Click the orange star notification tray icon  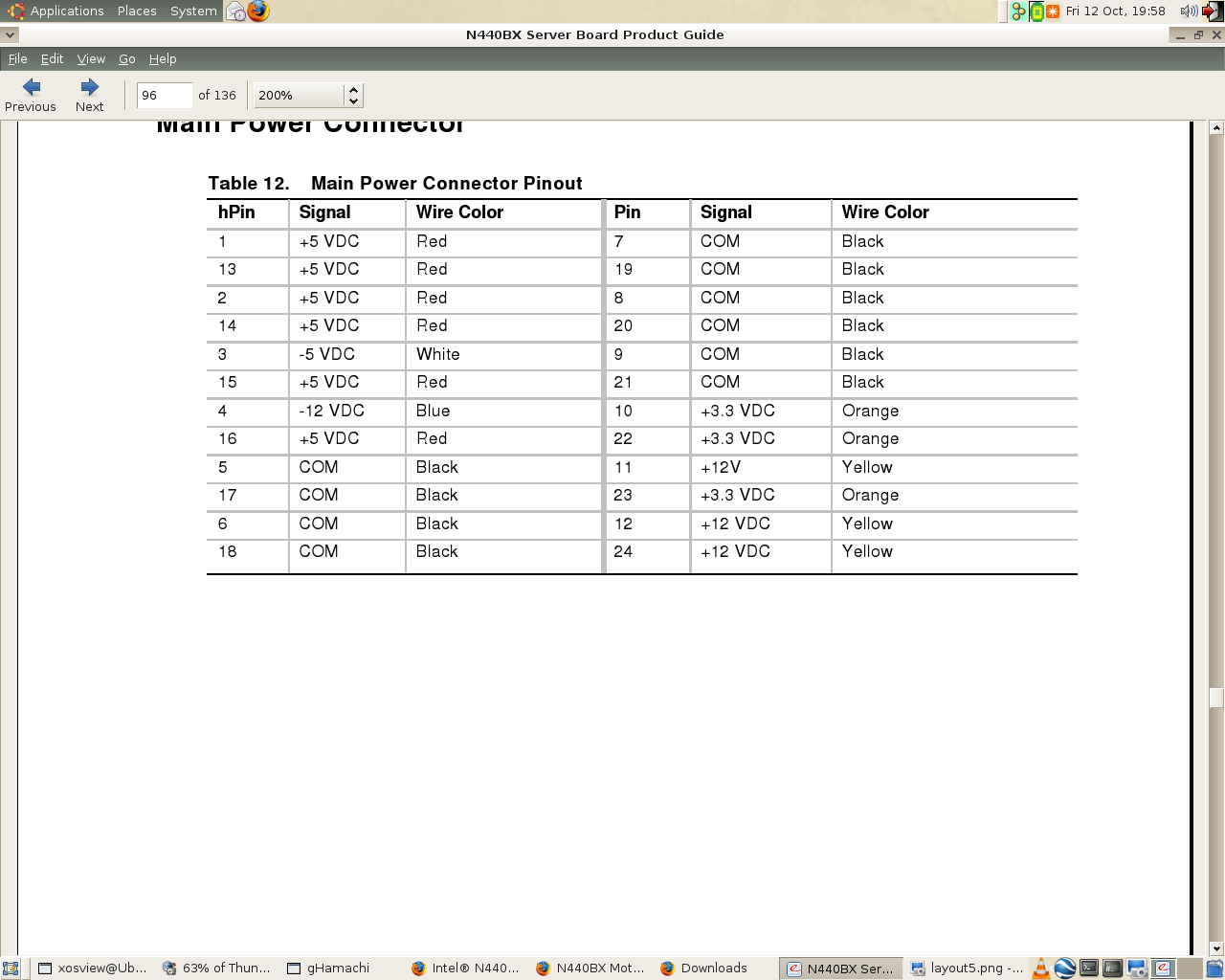click(1053, 11)
